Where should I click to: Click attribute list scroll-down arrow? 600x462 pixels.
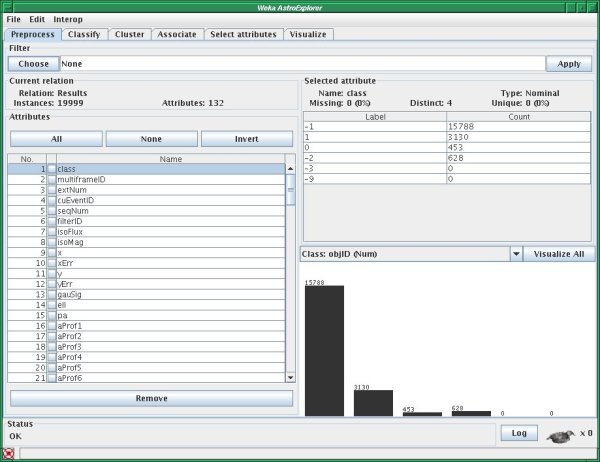coord(291,377)
